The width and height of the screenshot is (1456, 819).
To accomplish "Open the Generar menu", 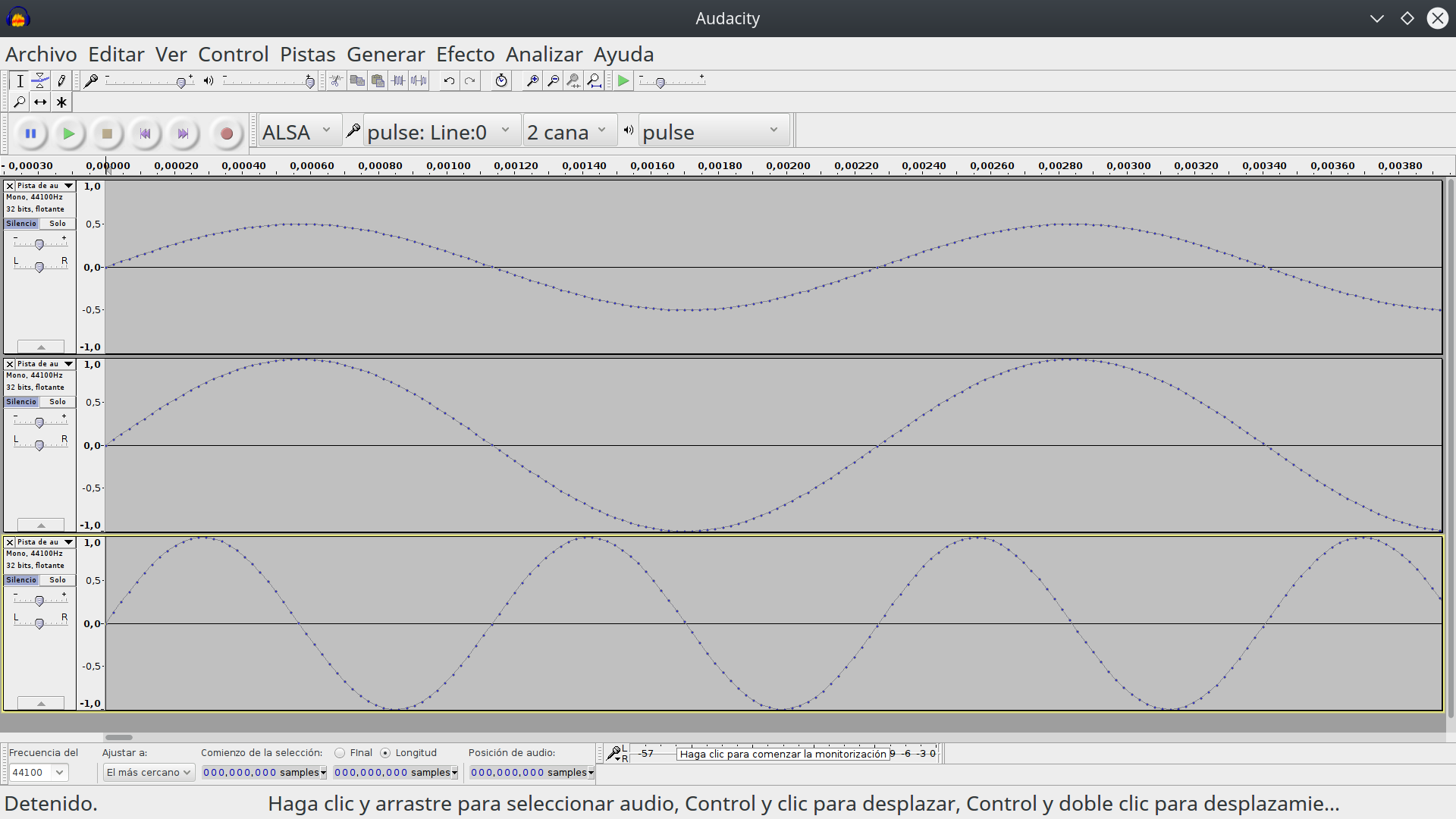I will click(x=386, y=55).
